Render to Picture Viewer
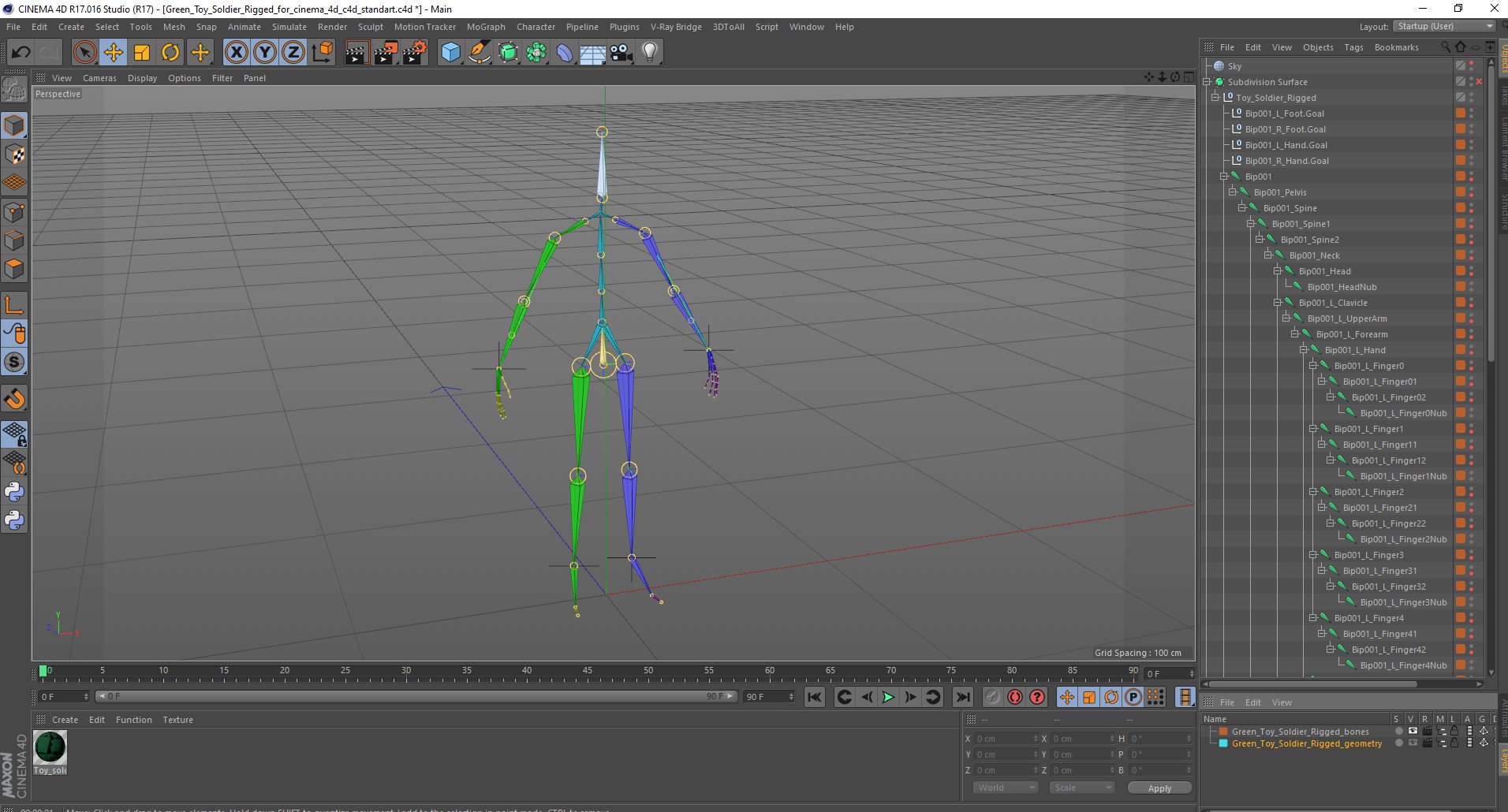The width and height of the screenshot is (1508, 812). point(386,53)
